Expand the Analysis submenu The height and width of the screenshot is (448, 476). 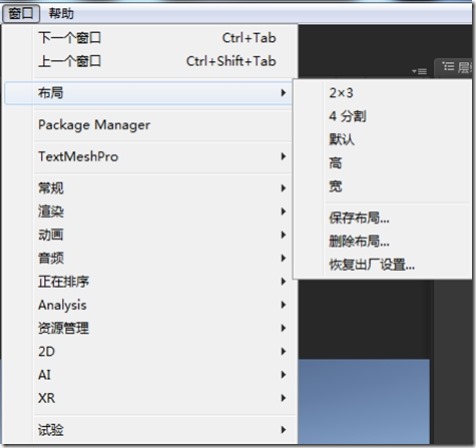[149, 305]
